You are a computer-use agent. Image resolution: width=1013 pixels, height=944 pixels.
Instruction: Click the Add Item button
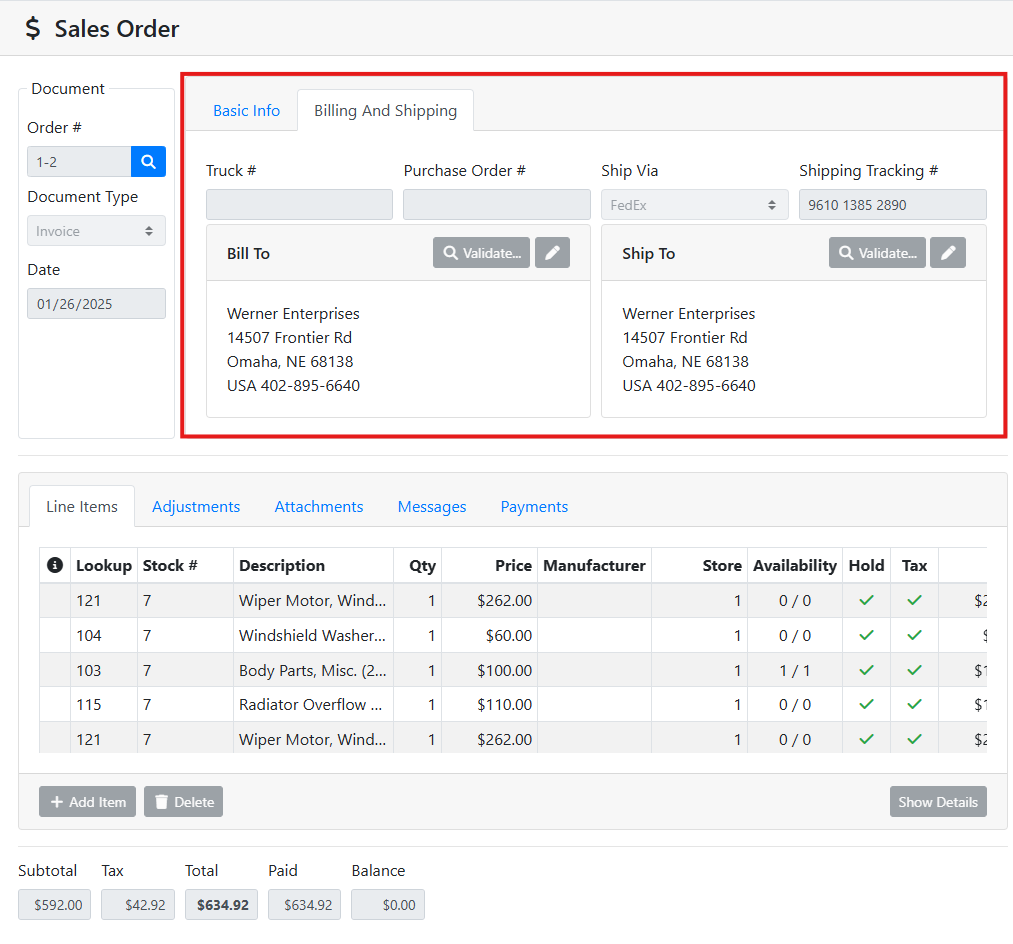click(87, 802)
